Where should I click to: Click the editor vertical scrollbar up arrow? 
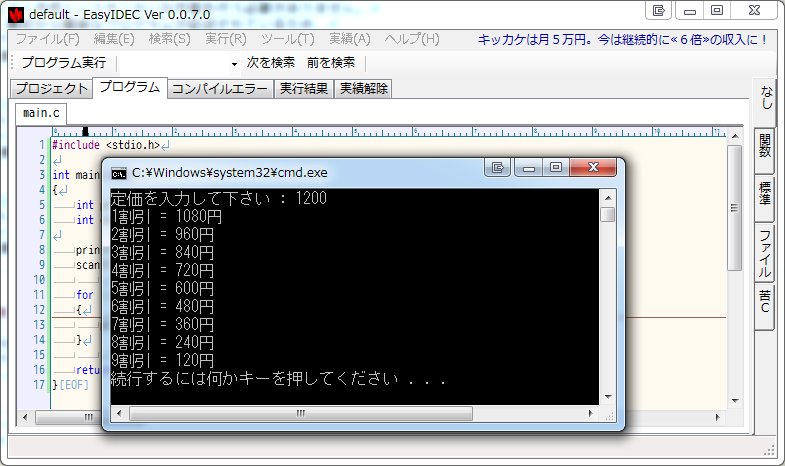tap(734, 136)
